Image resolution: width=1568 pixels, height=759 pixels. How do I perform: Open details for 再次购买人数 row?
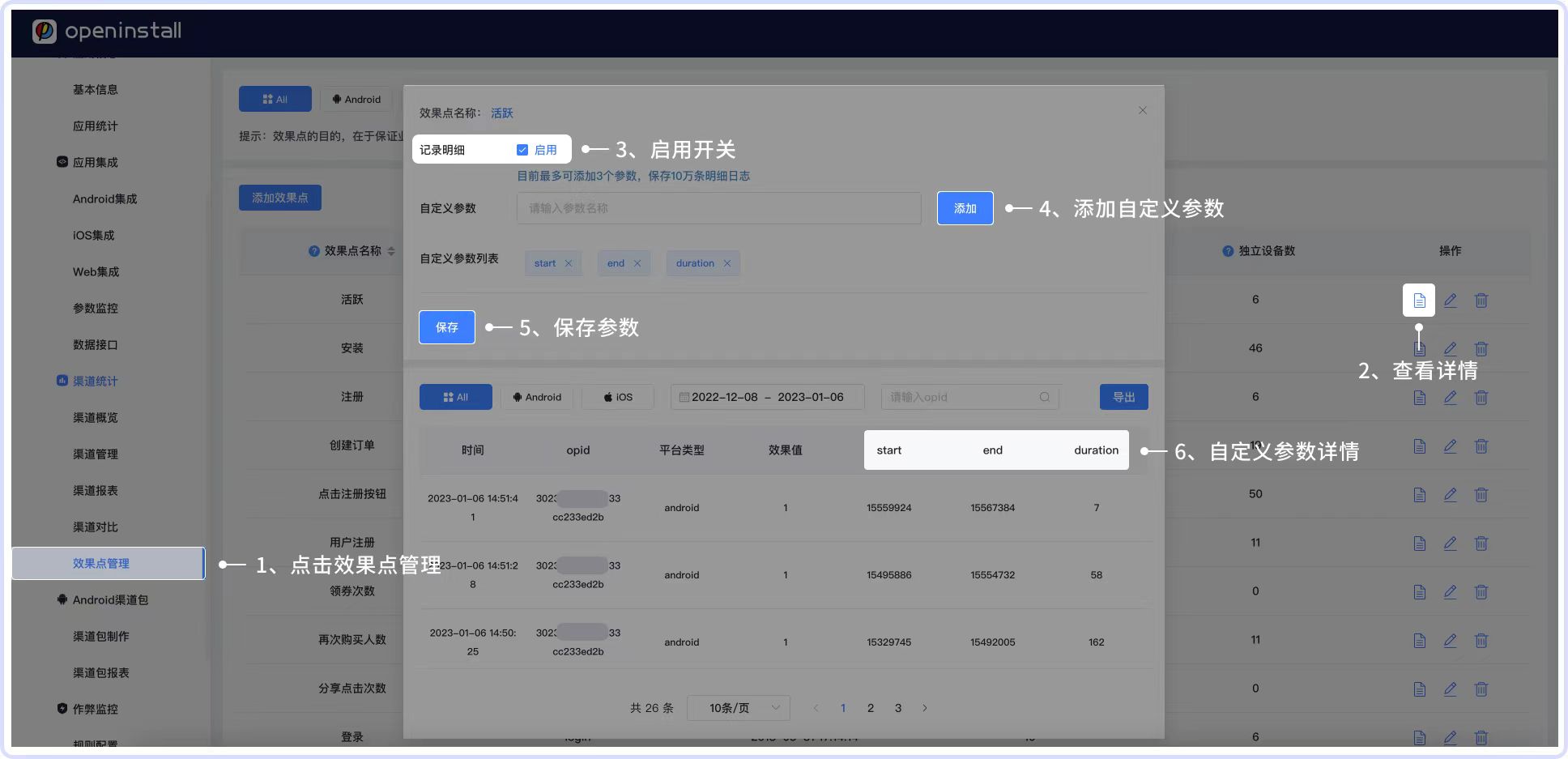click(x=1419, y=641)
